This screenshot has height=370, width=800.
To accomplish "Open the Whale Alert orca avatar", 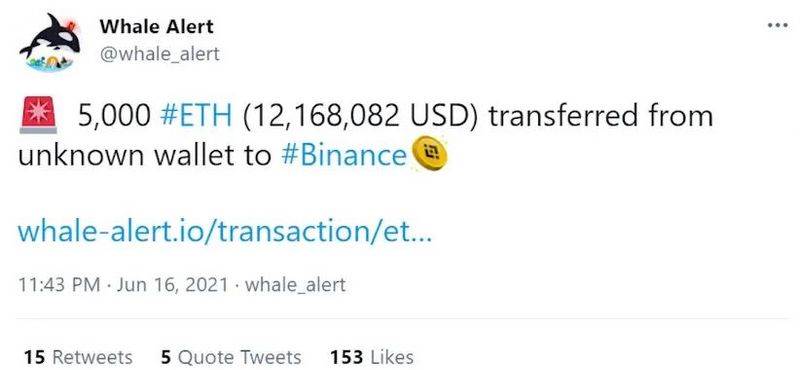I will 49,42.
